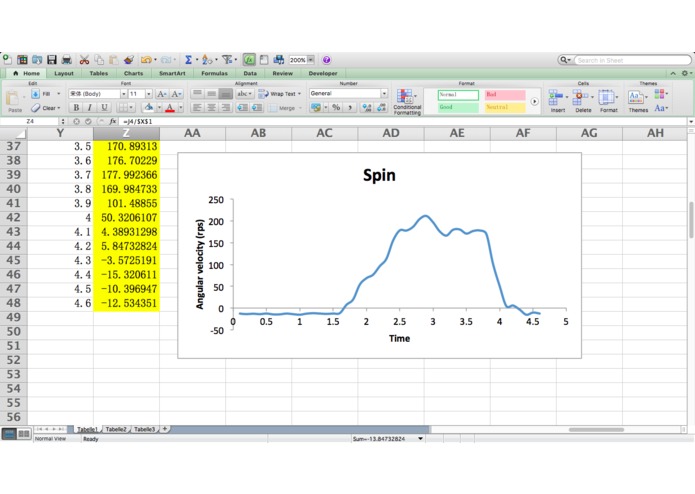
Task: Activate the format painter brush icon
Action: [x=129, y=59]
